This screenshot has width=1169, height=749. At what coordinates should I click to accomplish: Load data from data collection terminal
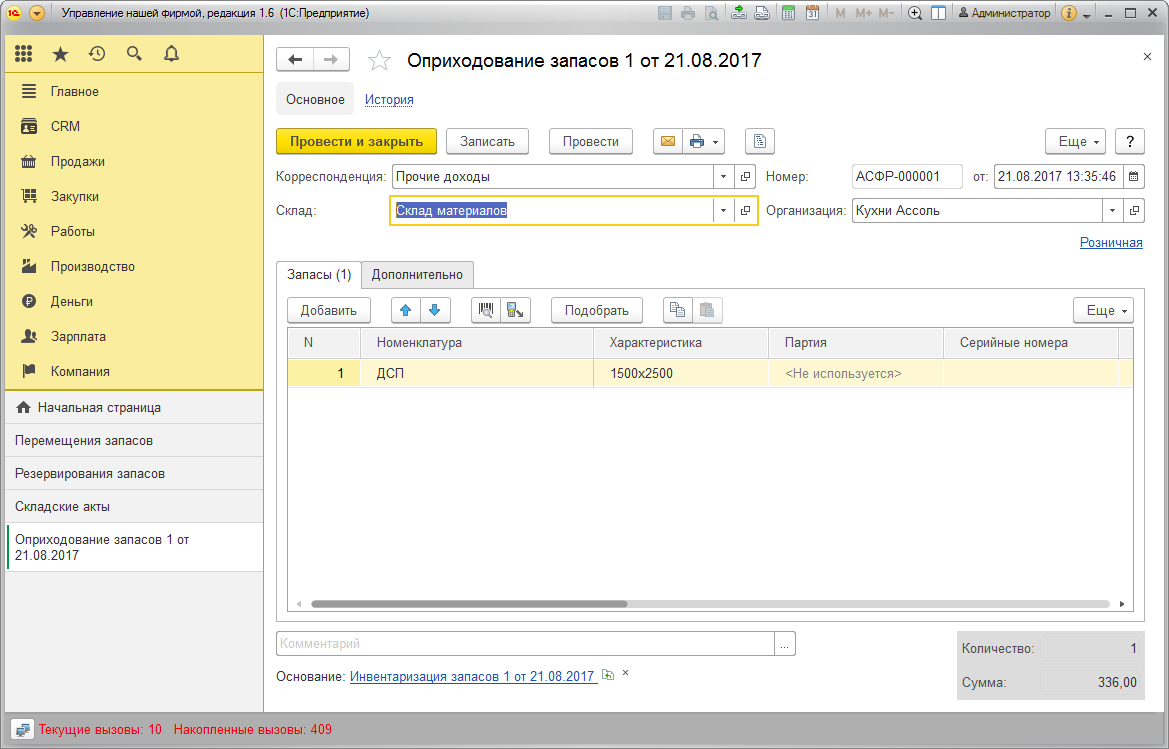(515, 310)
